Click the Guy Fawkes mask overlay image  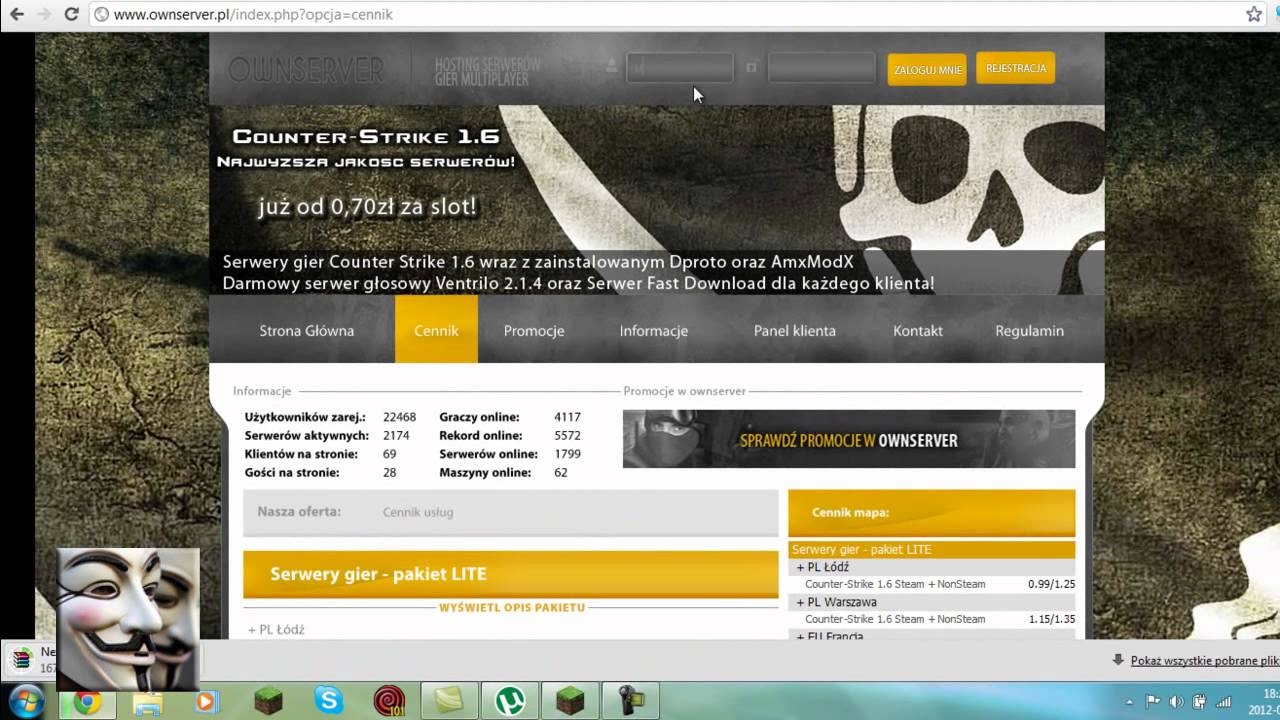(128, 618)
